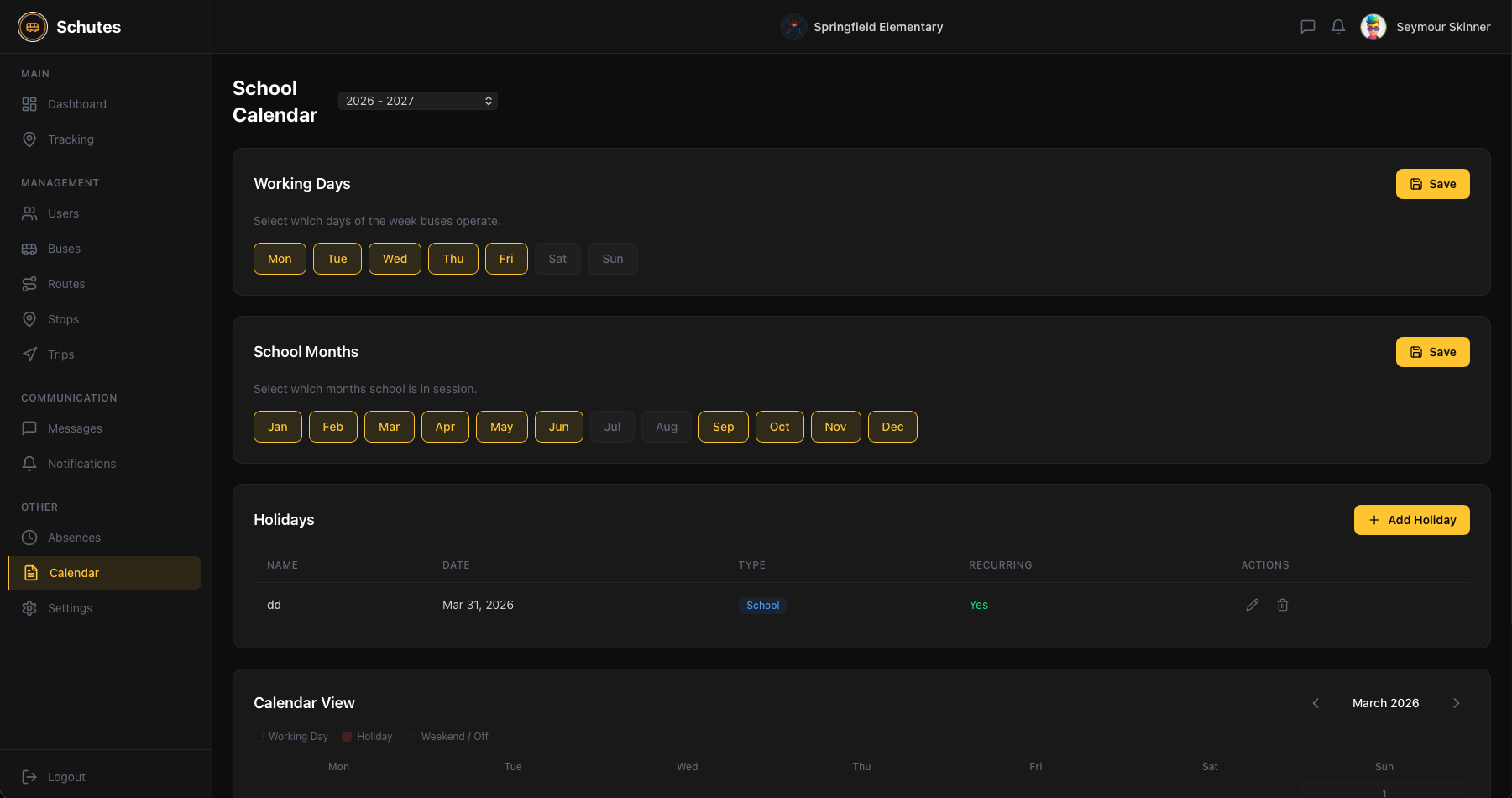This screenshot has height=798, width=1512.
Task: Click the Logout icon in the sidebar
Action: pos(29,777)
